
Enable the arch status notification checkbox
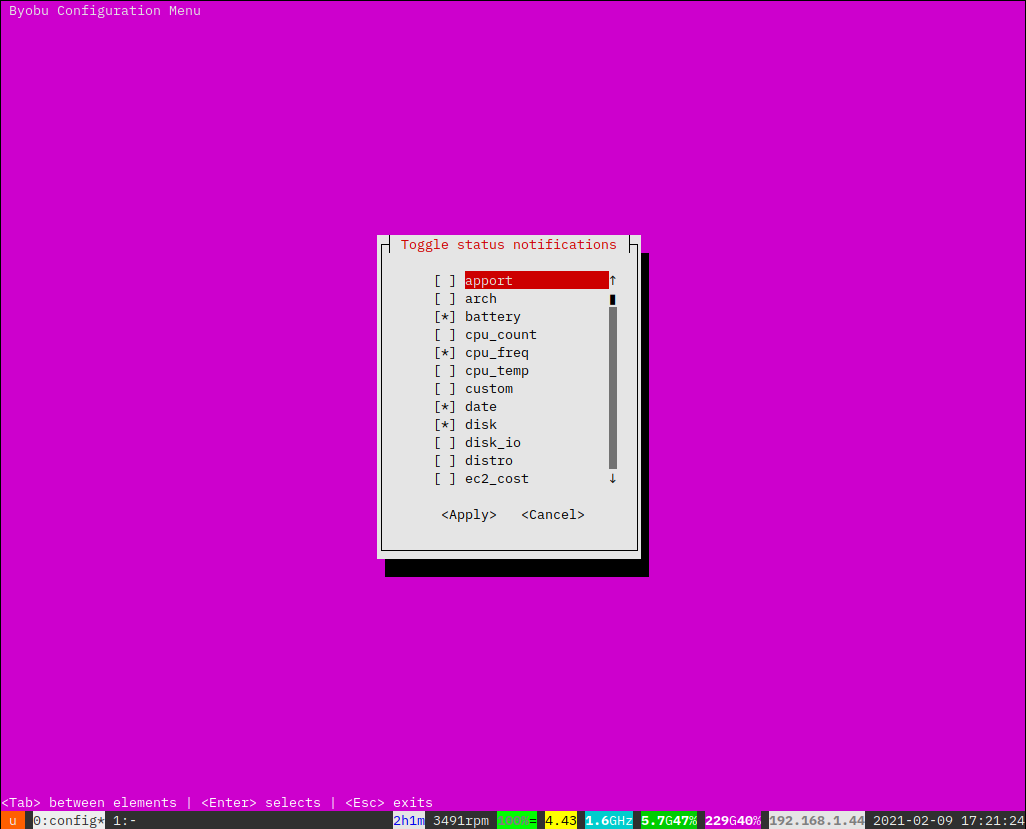445,299
